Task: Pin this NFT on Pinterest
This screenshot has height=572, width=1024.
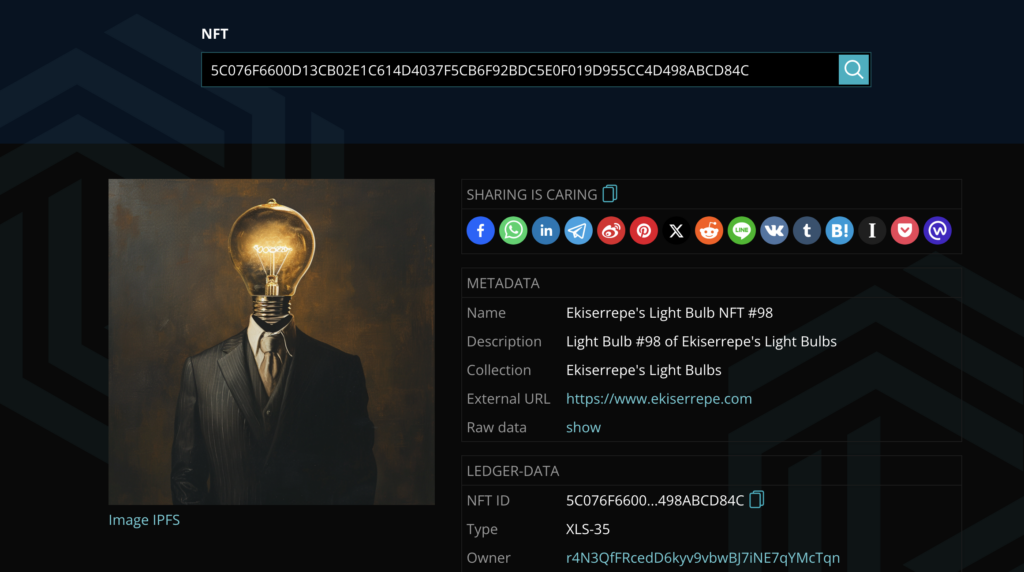Action: [644, 231]
